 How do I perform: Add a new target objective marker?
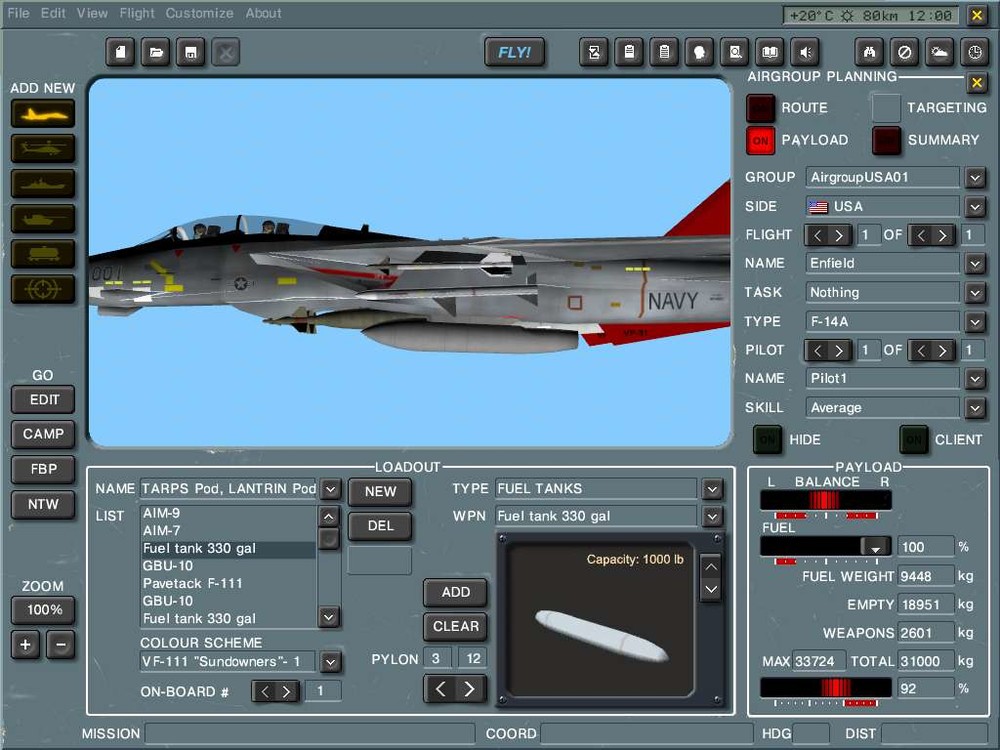pyautogui.click(x=42, y=290)
